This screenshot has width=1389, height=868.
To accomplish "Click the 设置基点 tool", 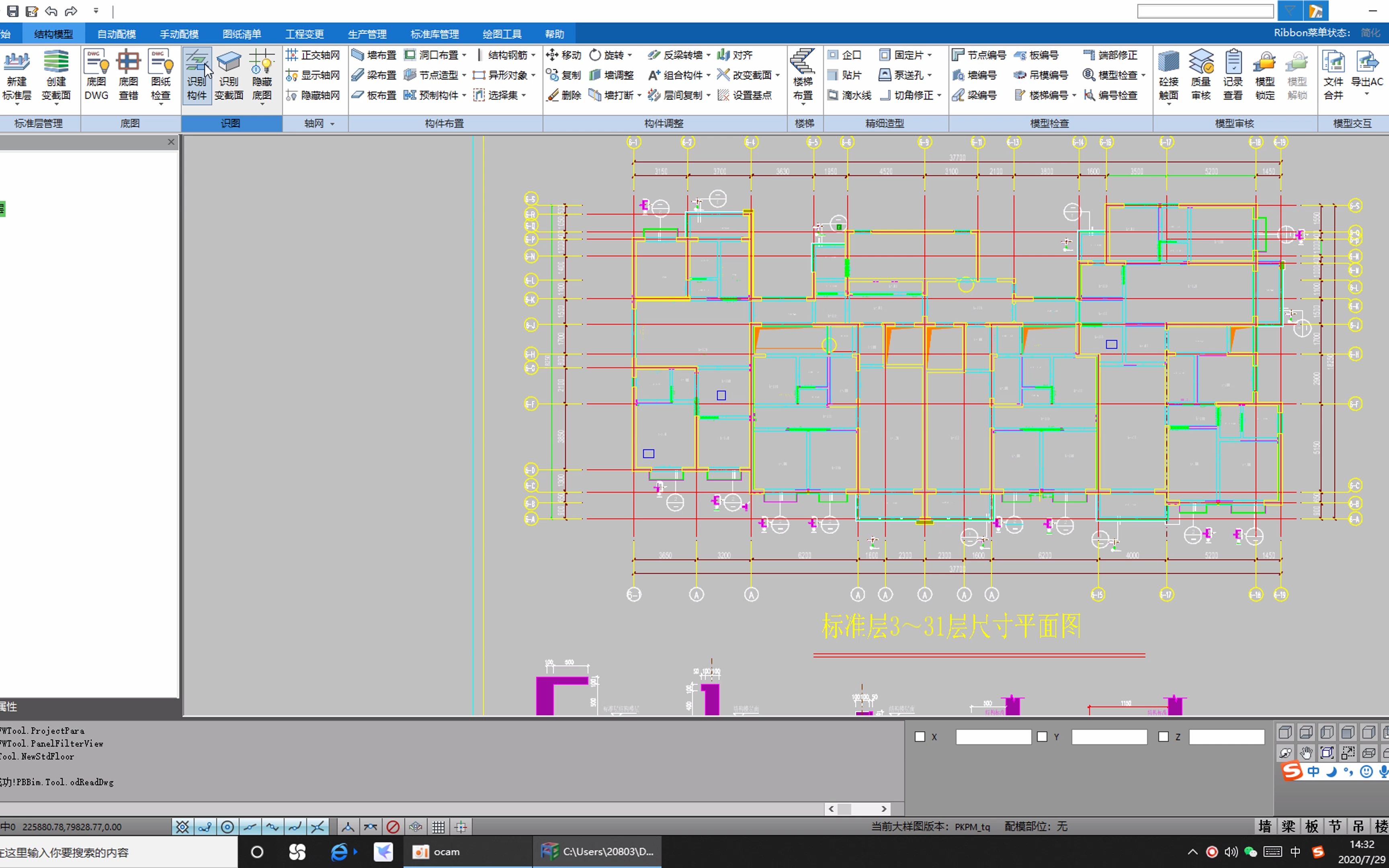I will pyautogui.click(x=745, y=95).
